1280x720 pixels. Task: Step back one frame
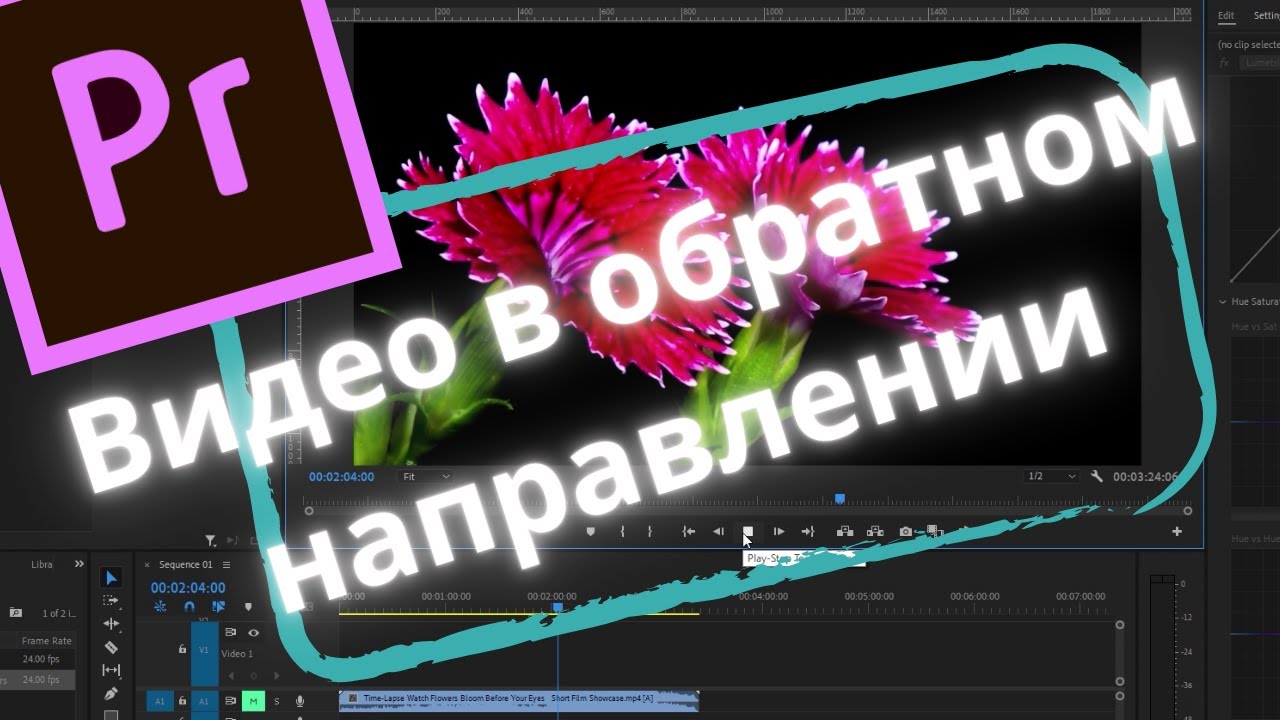point(718,532)
